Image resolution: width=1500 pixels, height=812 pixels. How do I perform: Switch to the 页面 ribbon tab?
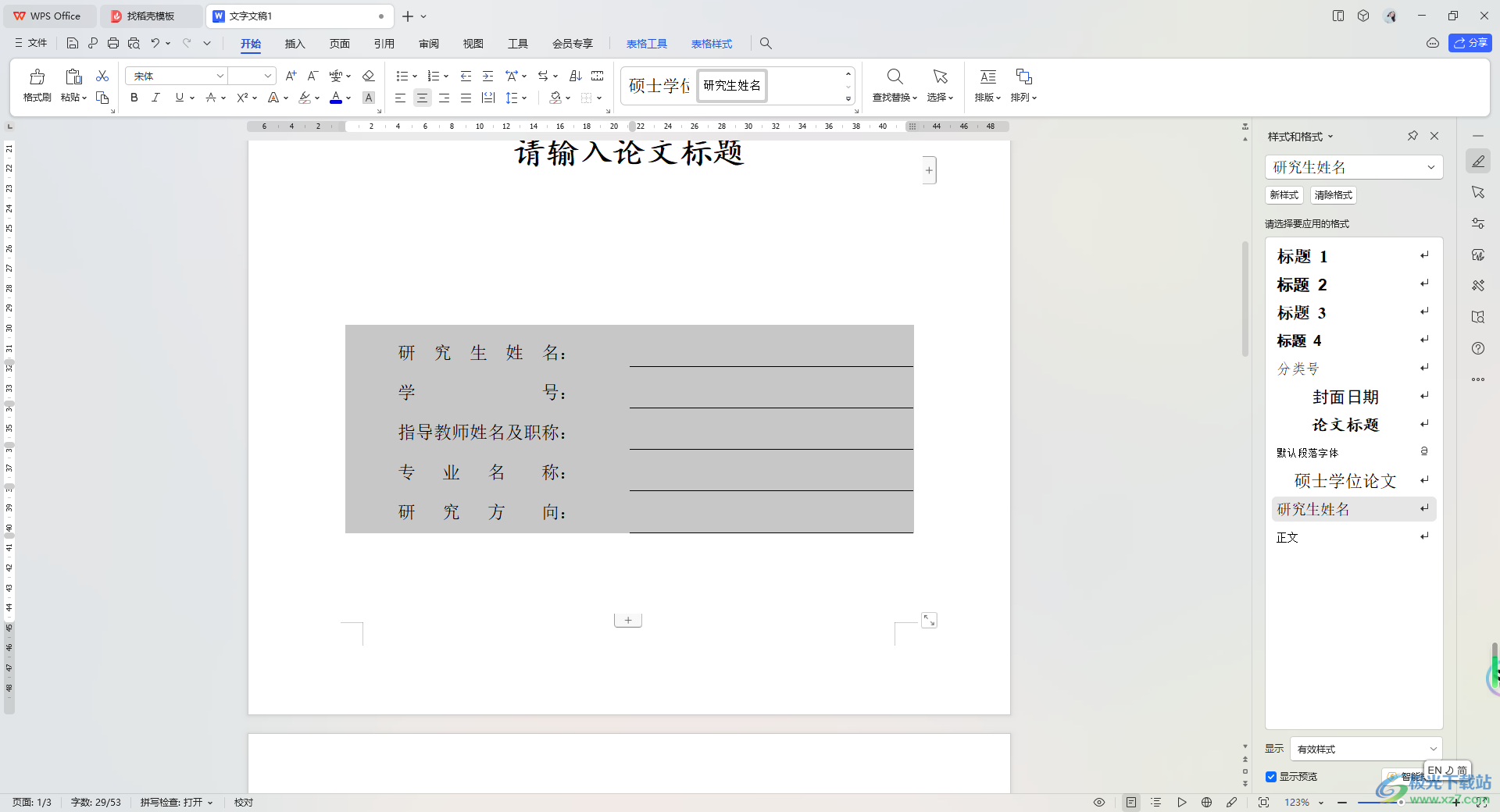click(x=339, y=44)
